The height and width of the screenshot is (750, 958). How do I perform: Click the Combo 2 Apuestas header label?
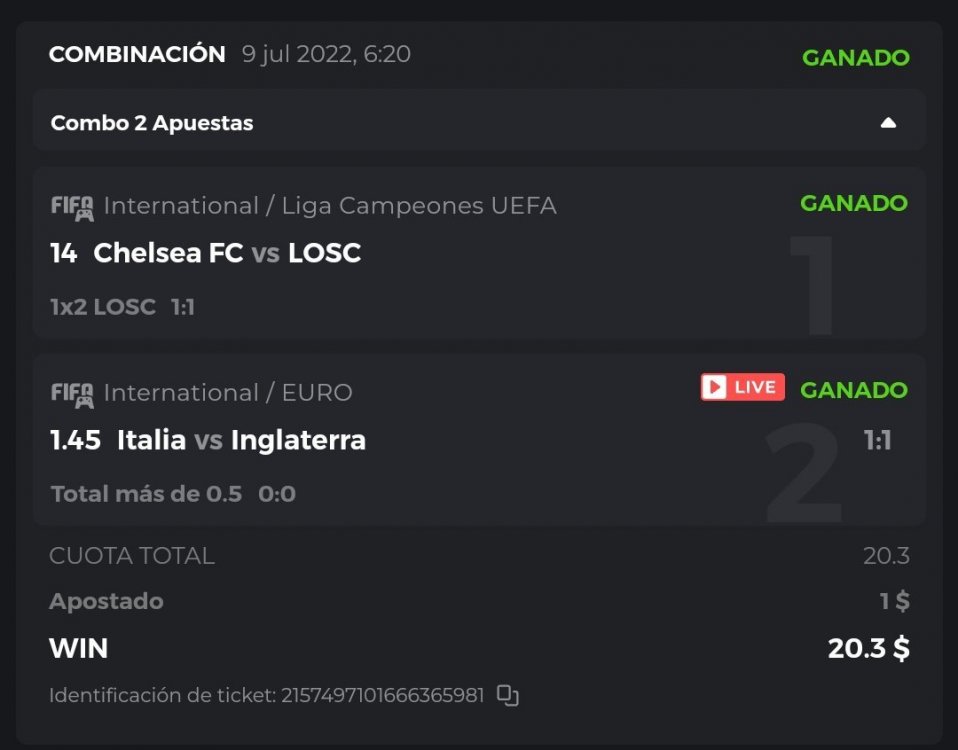[152, 123]
